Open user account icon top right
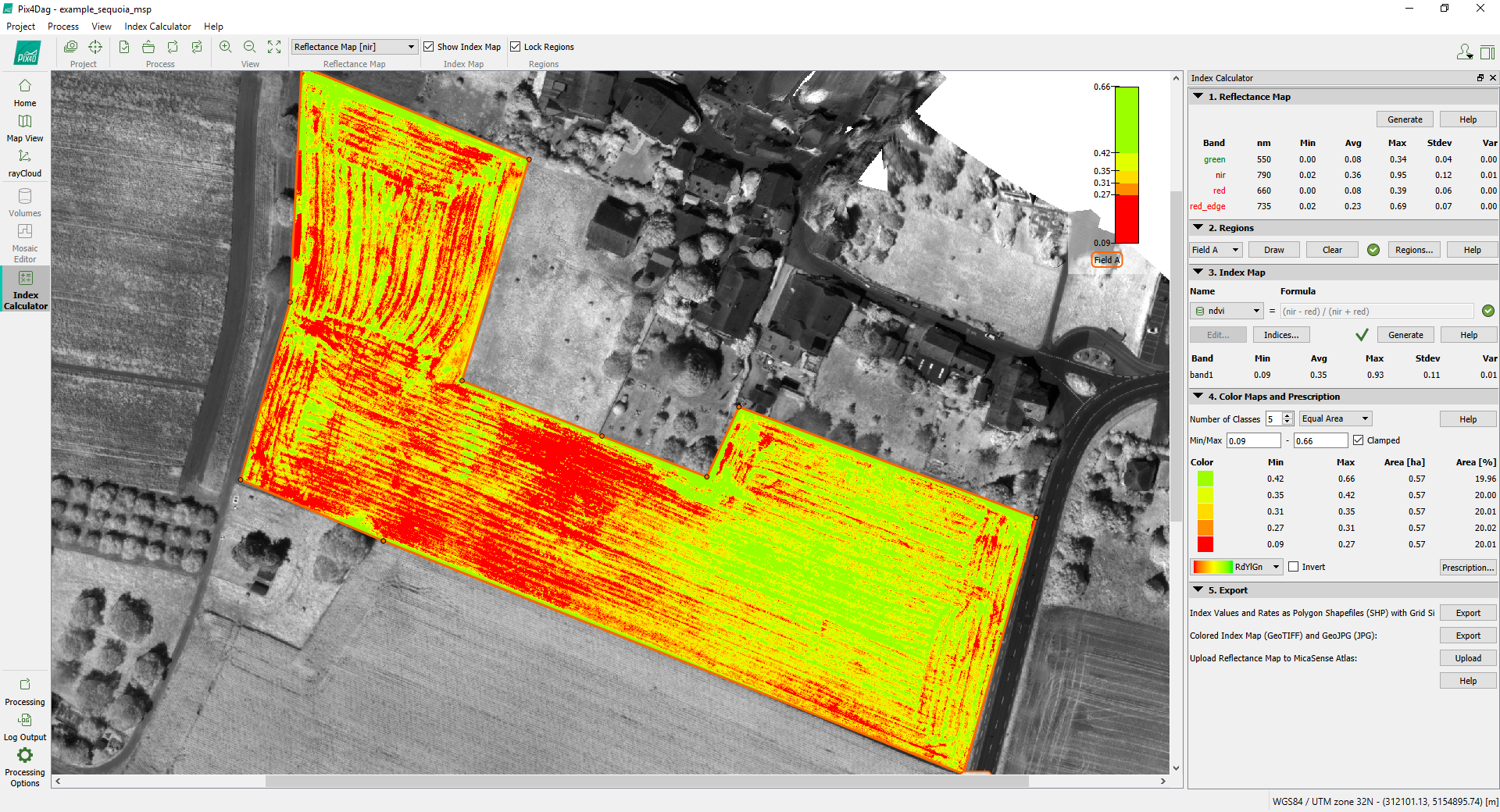The image size is (1500, 812). (1465, 52)
